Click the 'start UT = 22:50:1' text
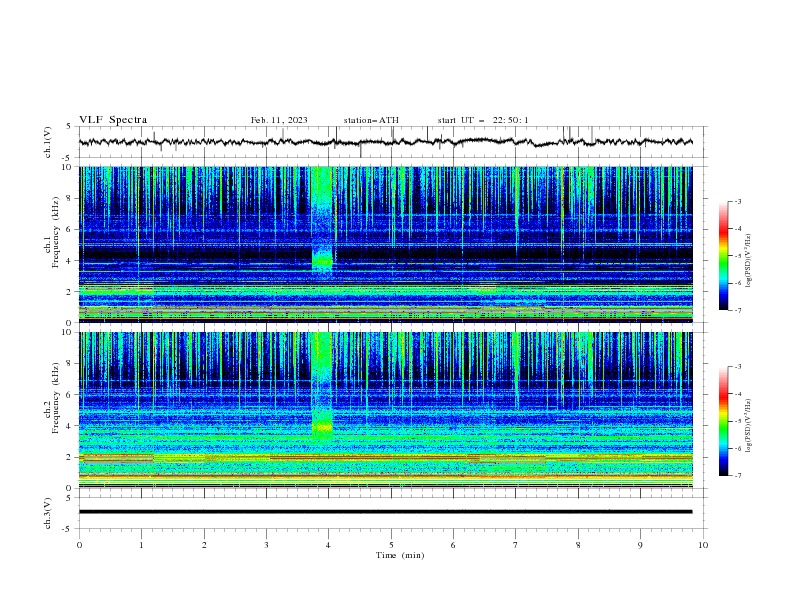 pyautogui.click(x=483, y=120)
